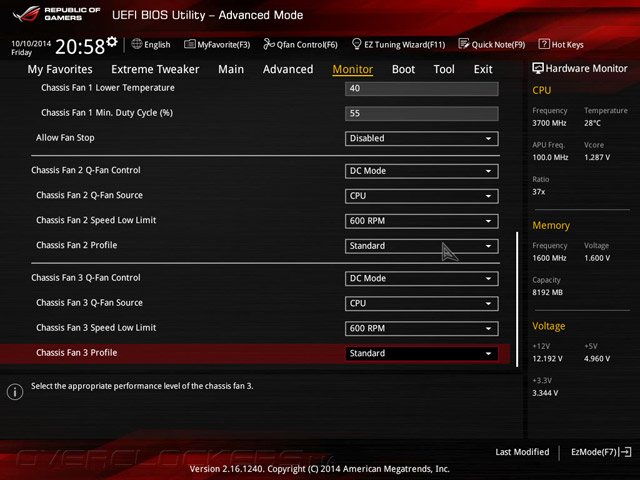Expand Chassis Fan 3 Profile dropdown
The width and height of the screenshot is (640, 480).
(422, 353)
